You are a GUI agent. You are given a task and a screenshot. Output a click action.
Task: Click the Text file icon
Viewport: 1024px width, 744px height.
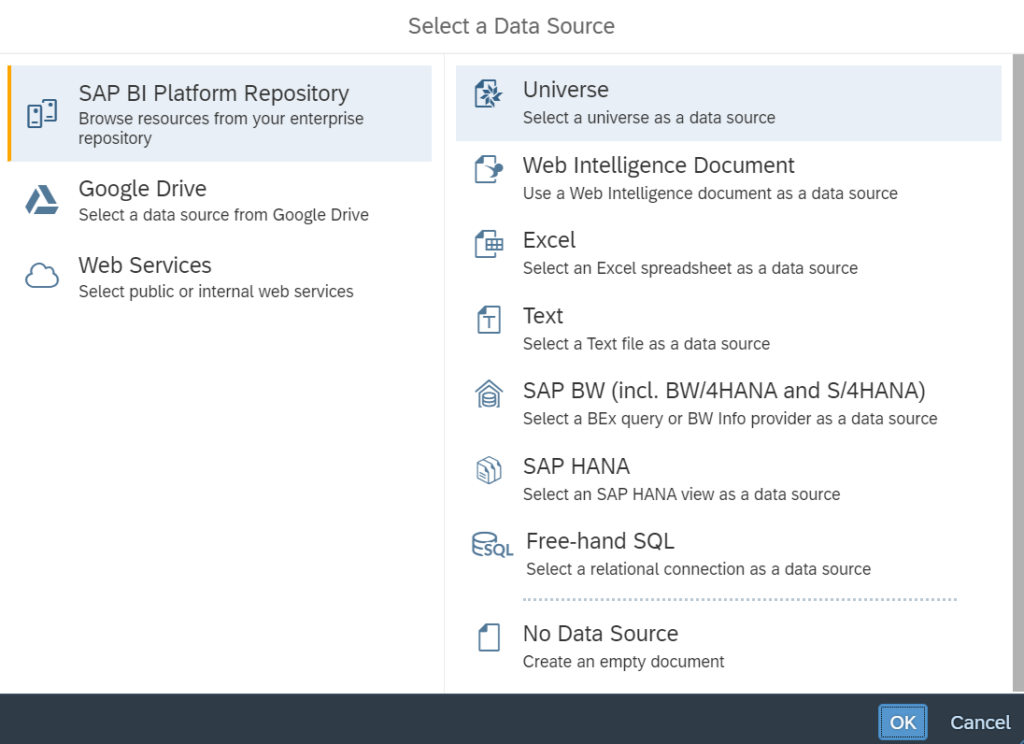pyautogui.click(x=488, y=319)
